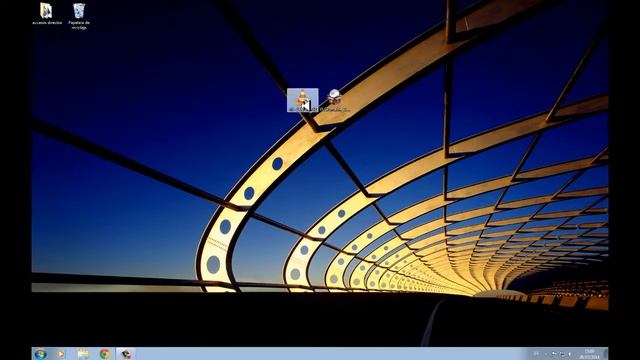
Task: Select the desktop icon beside the VLC file
Action: (x=334, y=100)
